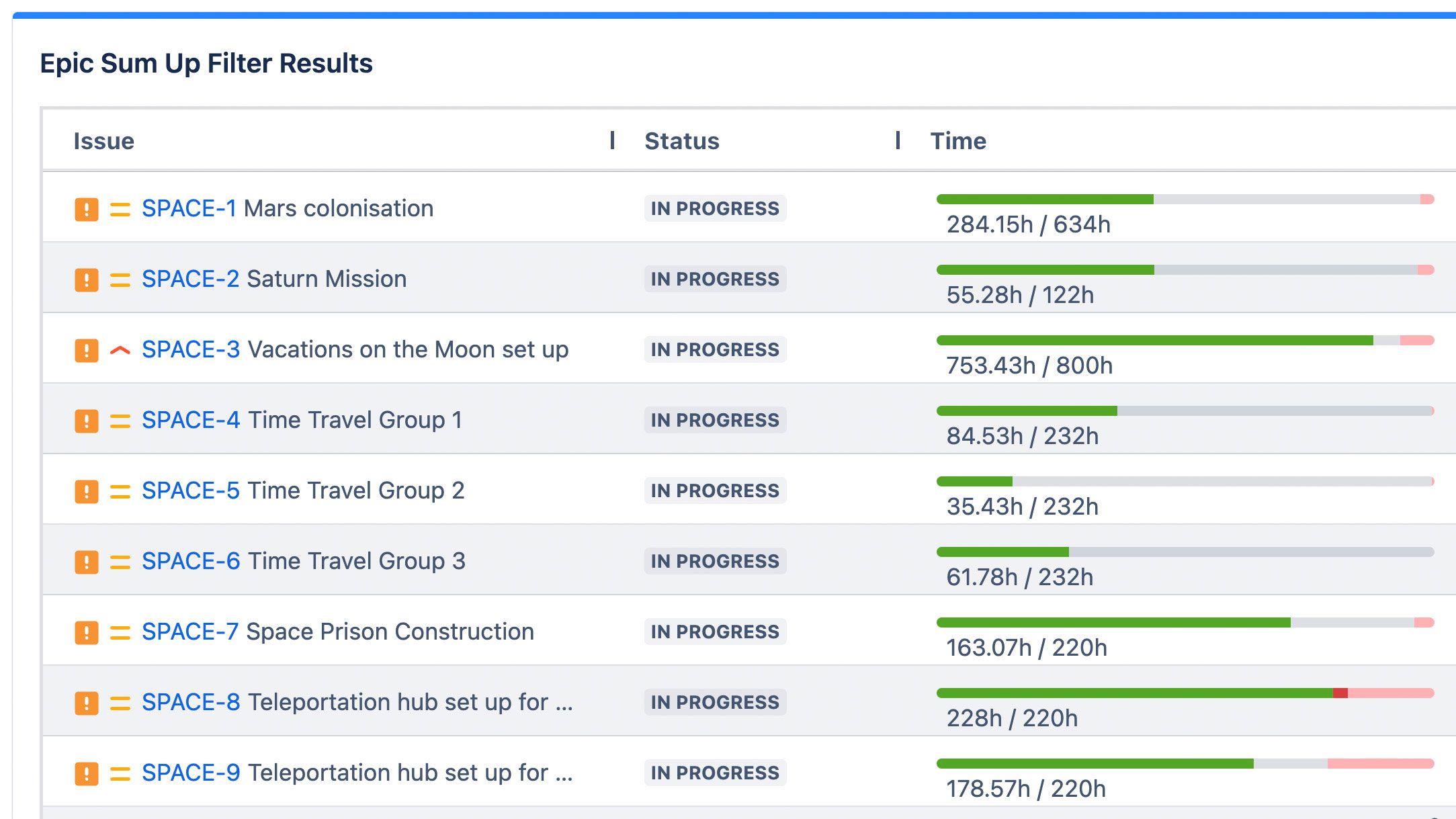Click the orange epic icon beside SPACE-1
The height and width of the screenshot is (819, 1456).
(87, 209)
